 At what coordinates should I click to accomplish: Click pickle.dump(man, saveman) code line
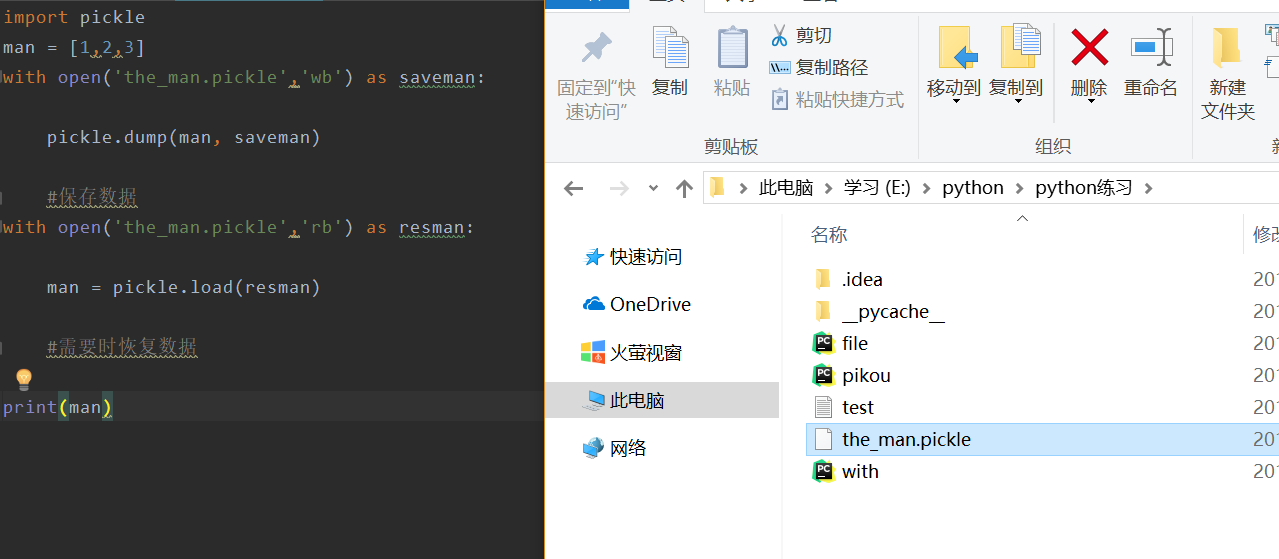tap(183, 137)
